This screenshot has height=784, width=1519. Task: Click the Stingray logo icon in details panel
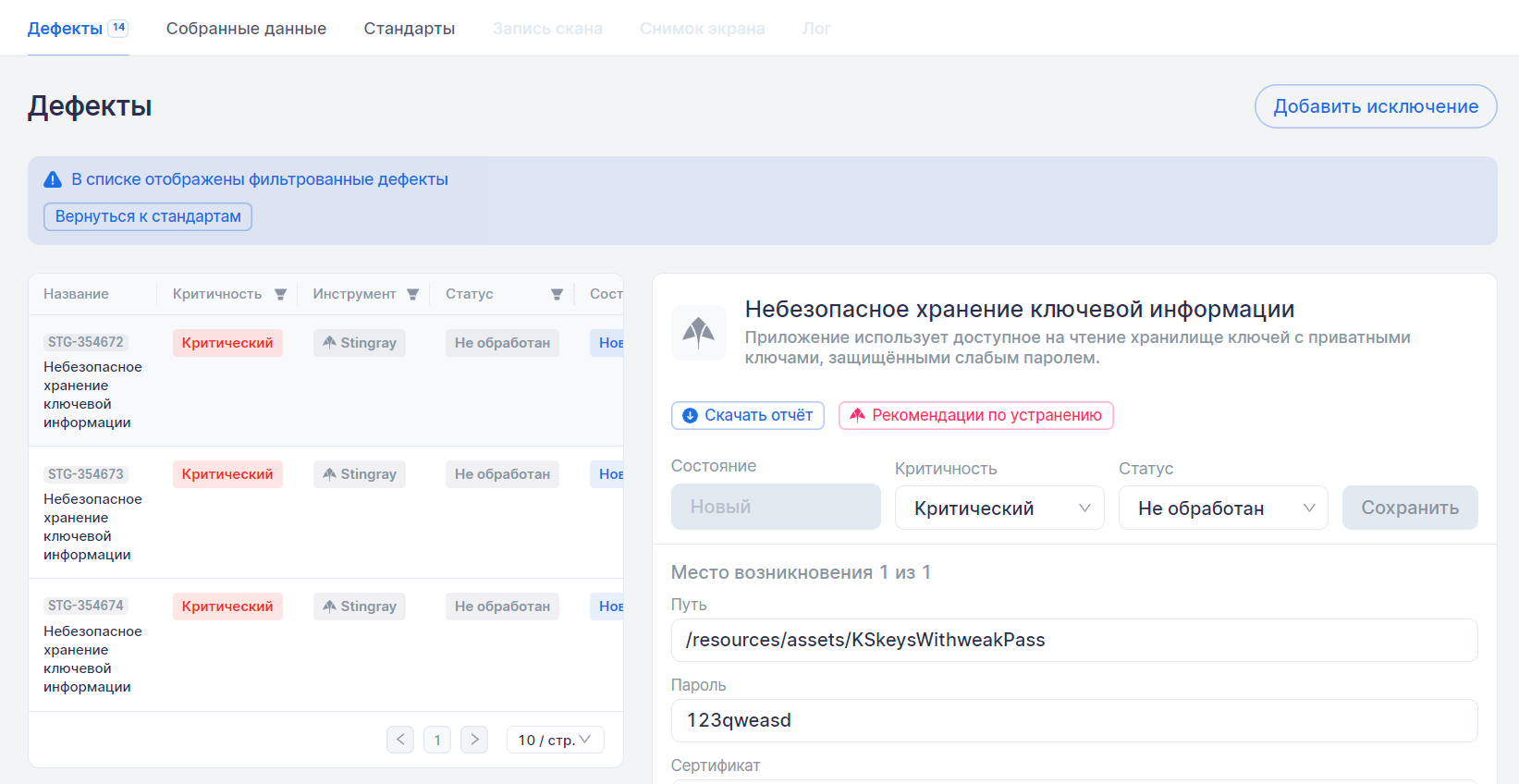click(x=698, y=332)
